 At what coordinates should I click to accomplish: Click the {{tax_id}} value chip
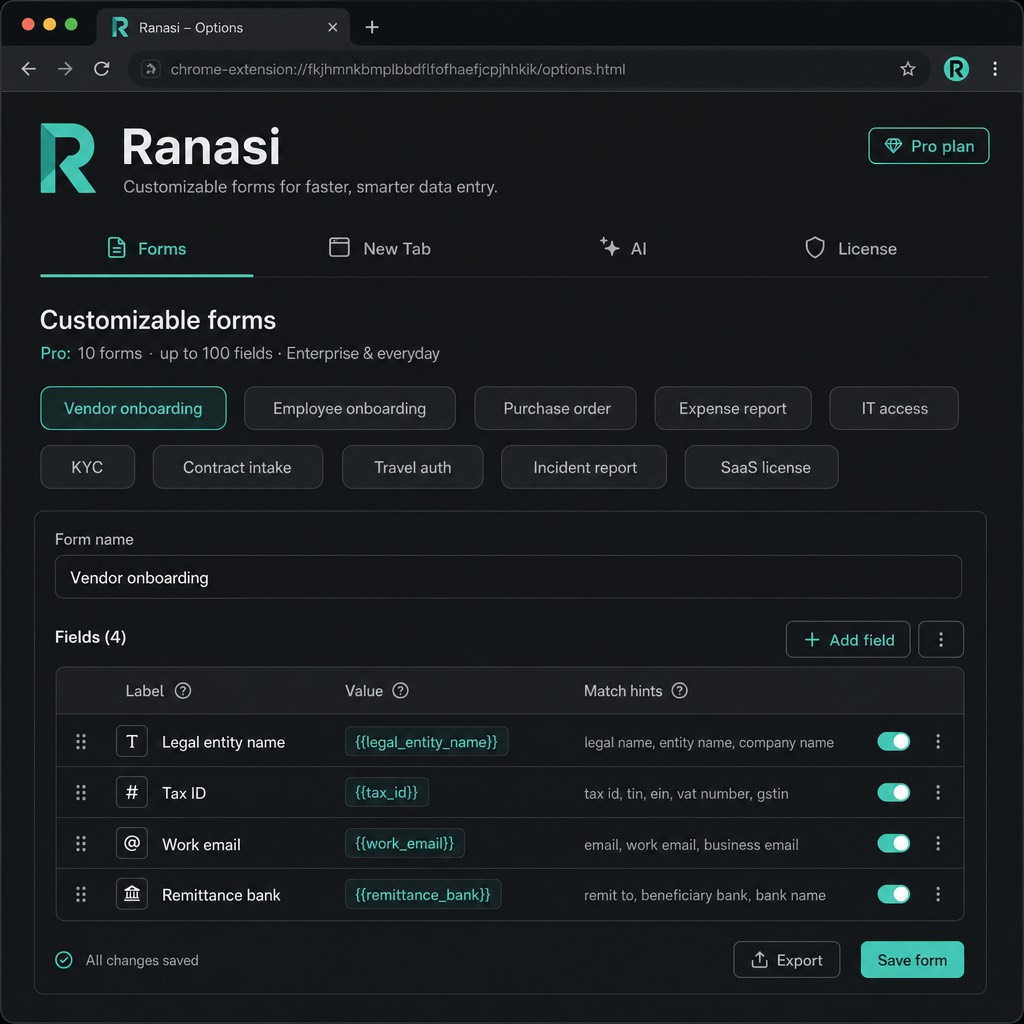click(387, 792)
